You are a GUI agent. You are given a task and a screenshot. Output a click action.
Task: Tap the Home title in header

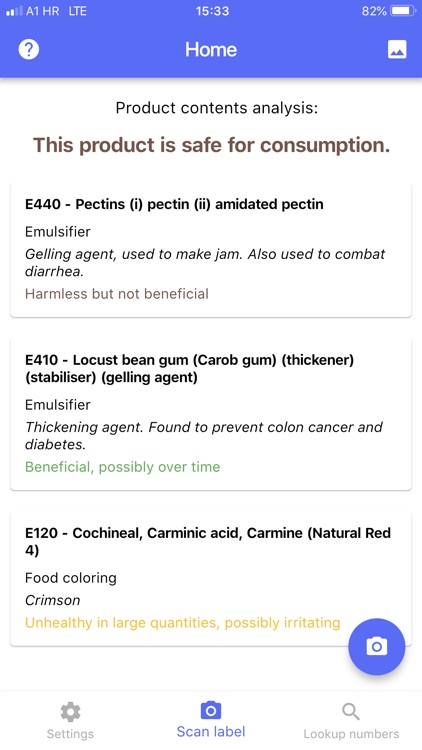[211, 49]
